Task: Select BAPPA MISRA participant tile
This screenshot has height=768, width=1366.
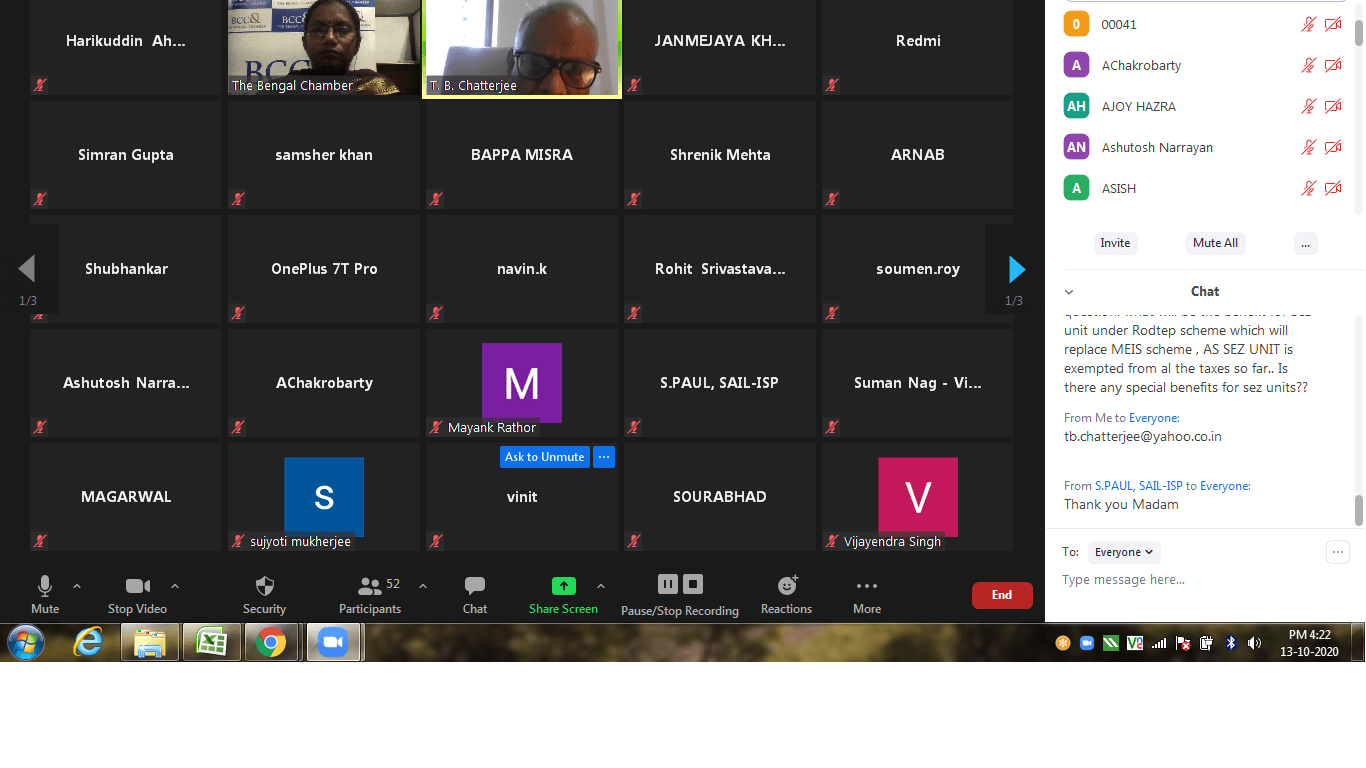Action: pos(522,155)
